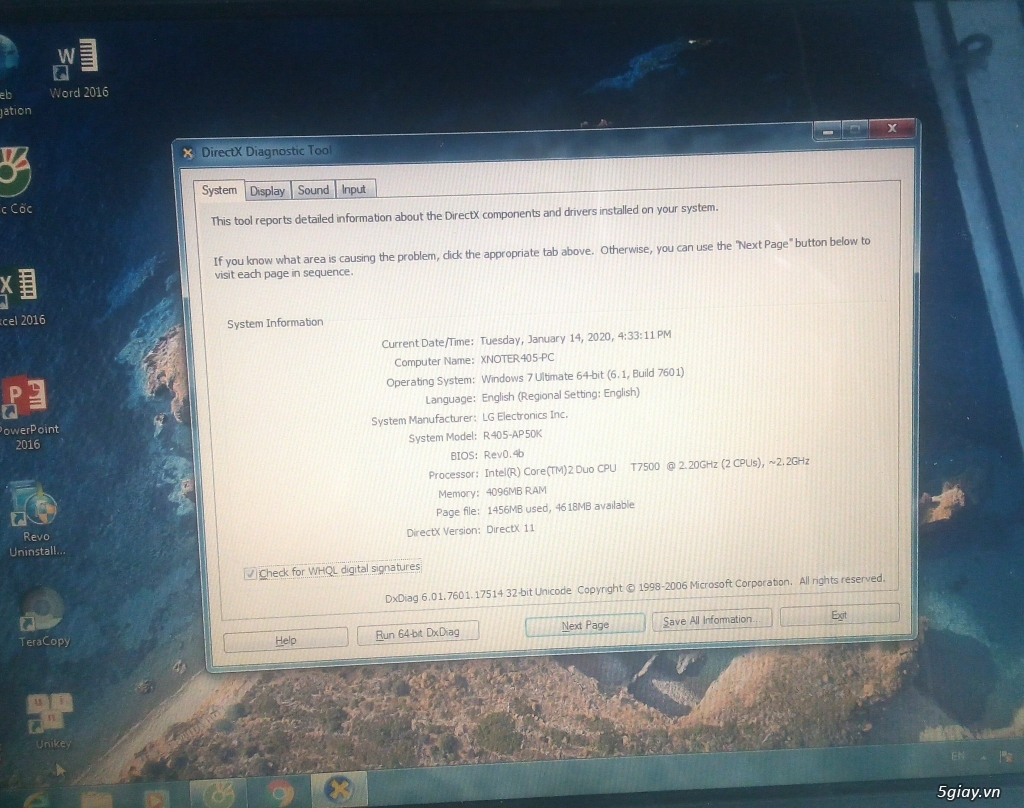Launch the TeraCopy desktop shortcut
Image resolution: width=1024 pixels, height=808 pixels.
click(x=43, y=617)
